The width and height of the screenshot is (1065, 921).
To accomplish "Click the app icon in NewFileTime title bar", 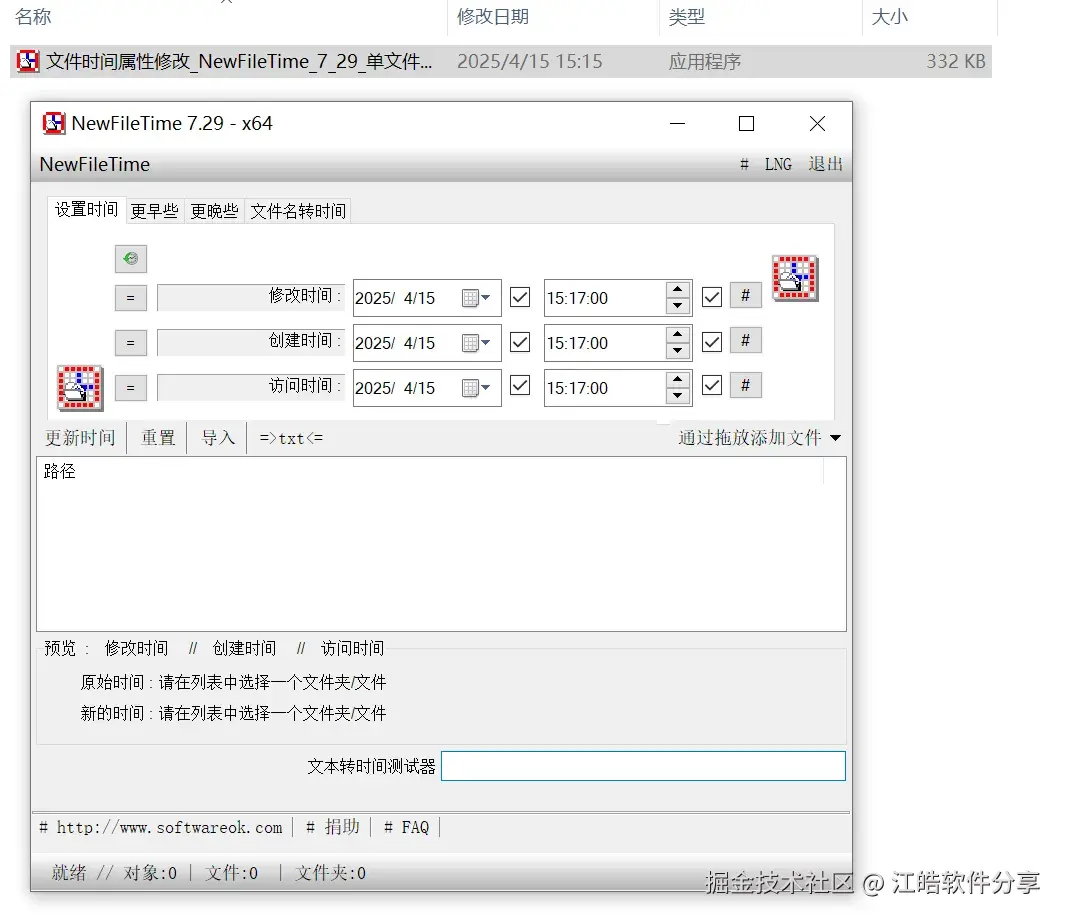I will click(x=54, y=124).
